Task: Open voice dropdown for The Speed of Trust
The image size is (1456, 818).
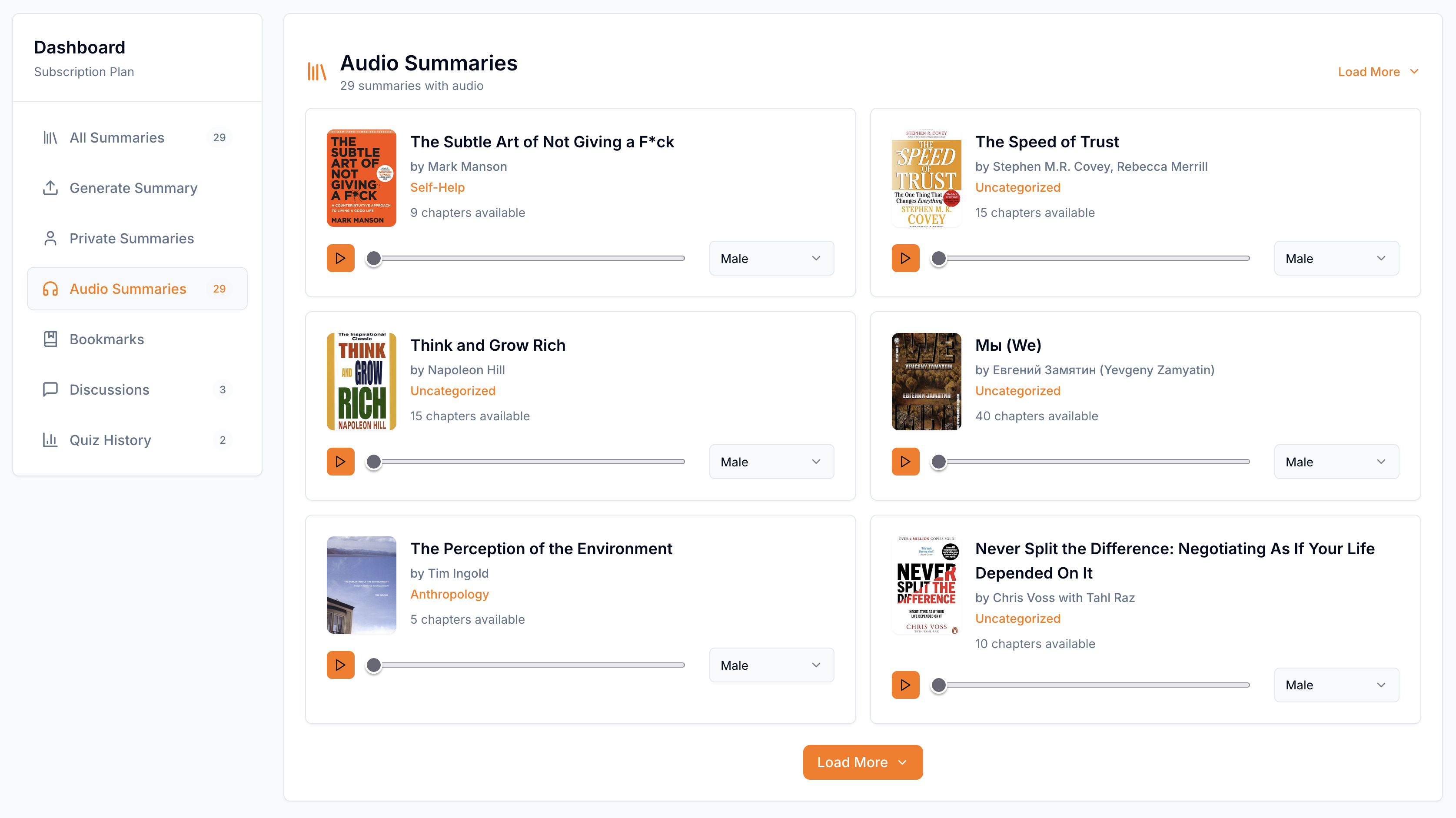Action: tap(1336, 258)
